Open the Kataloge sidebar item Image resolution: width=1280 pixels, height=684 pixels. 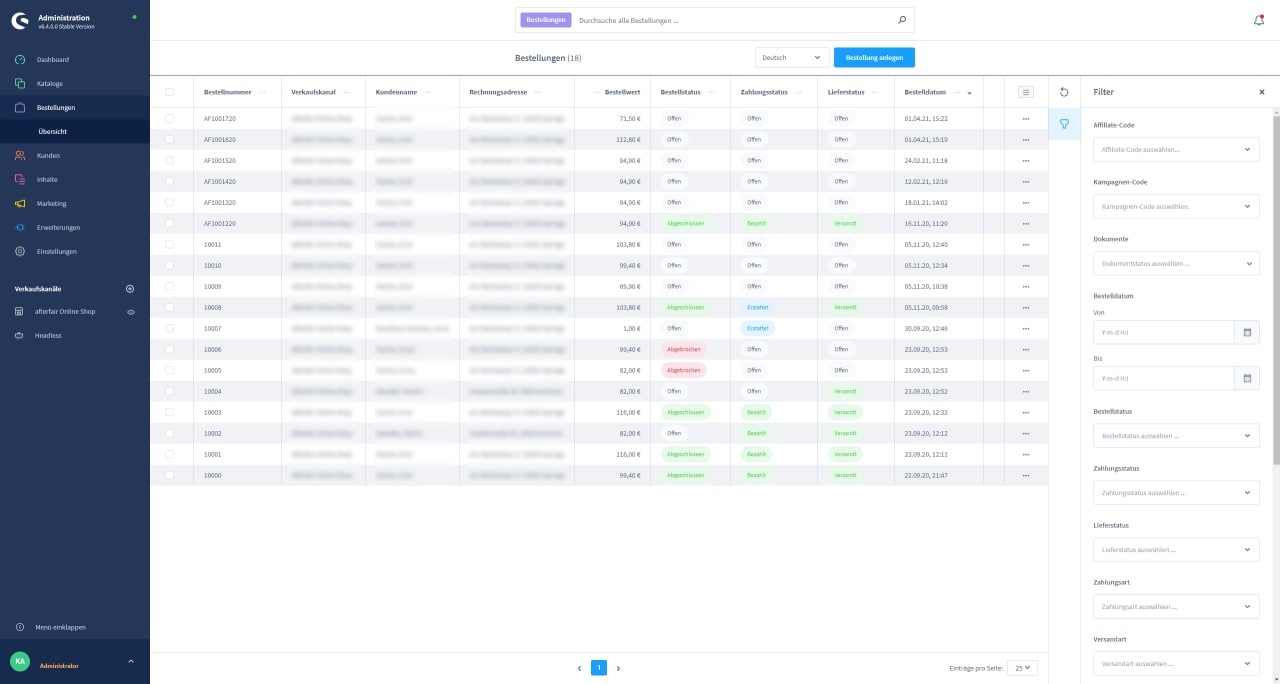(75, 84)
